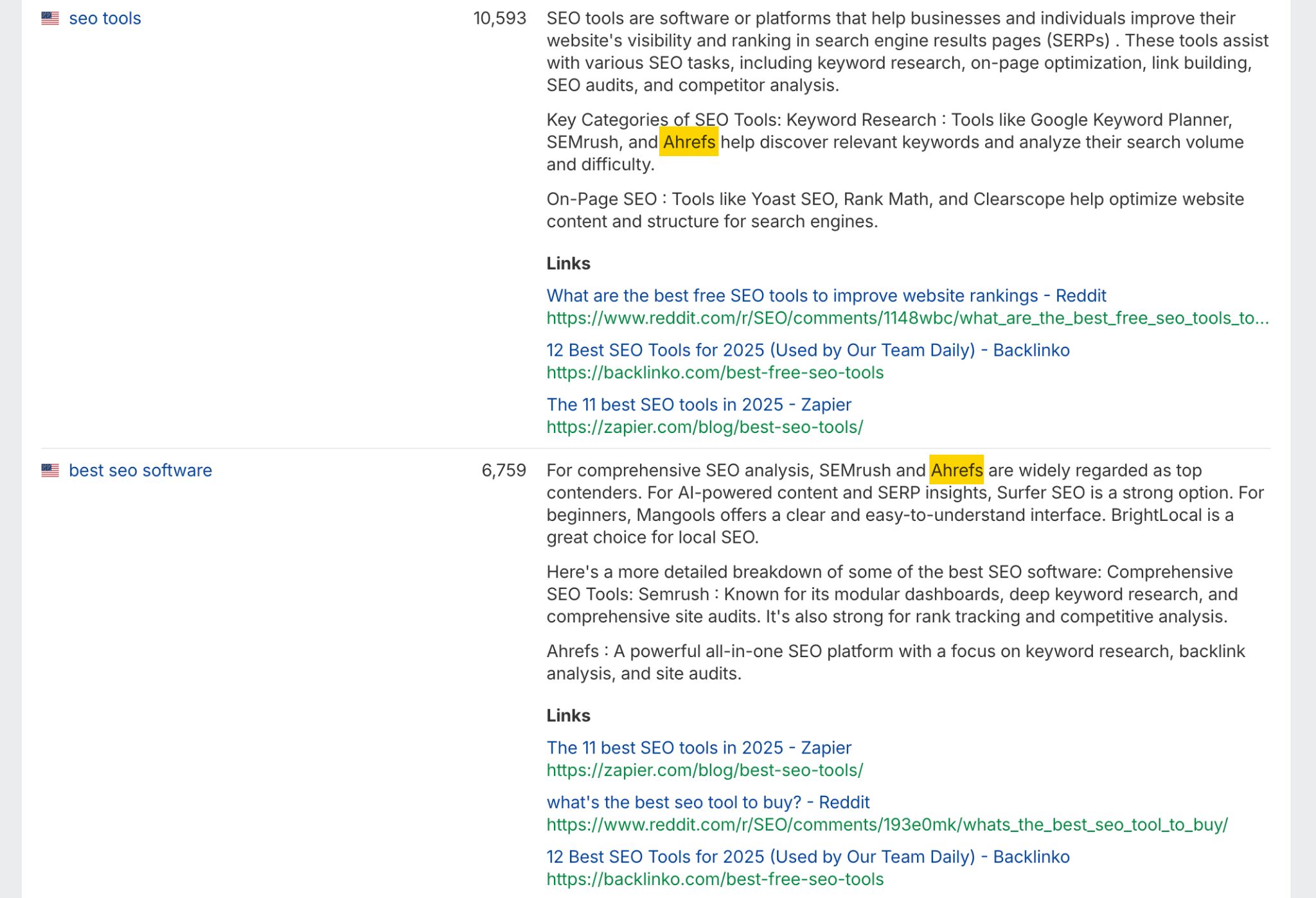Click last backlinko.com best-free-seo-tools URL
1316x898 pixels.
click(715, 879)
